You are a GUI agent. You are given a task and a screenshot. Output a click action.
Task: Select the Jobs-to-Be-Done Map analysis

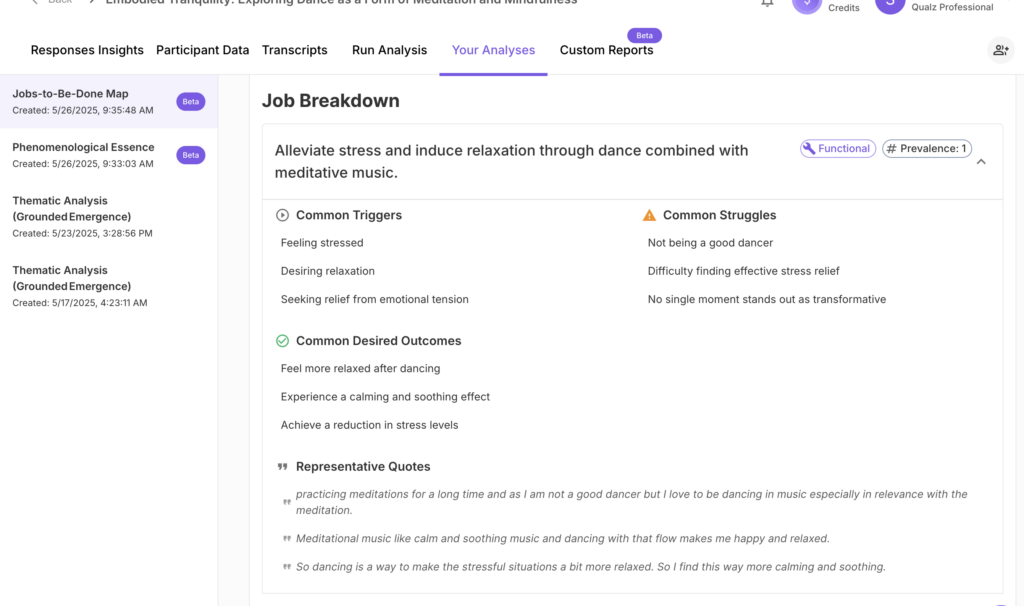pyautogui.click(x=109, y=101)
